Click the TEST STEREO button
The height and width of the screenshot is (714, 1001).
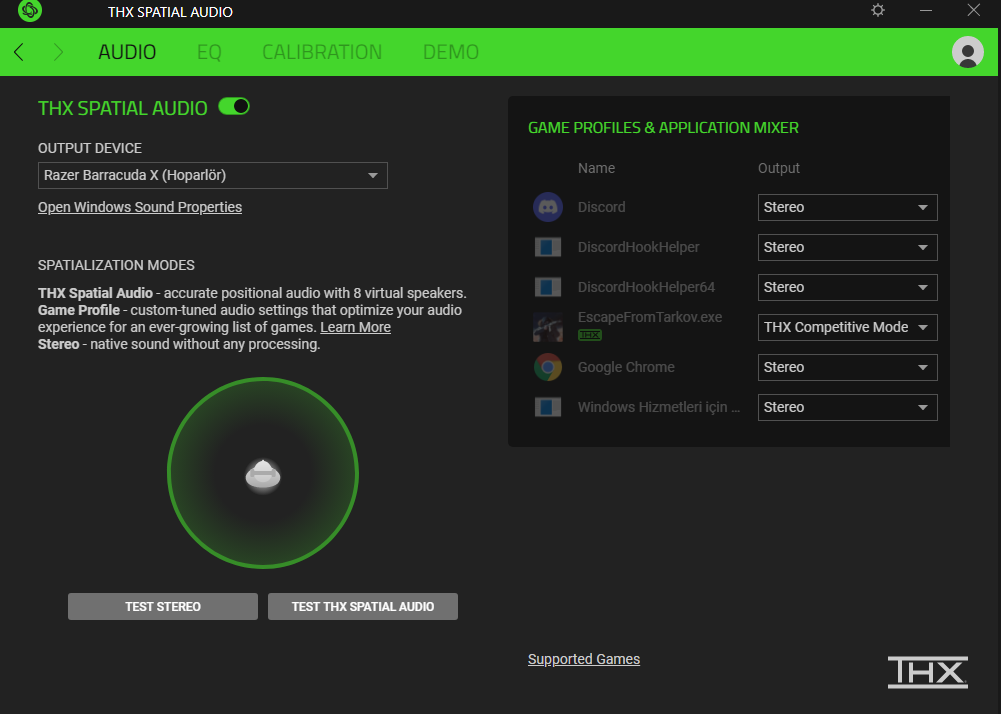coord(163,607)
